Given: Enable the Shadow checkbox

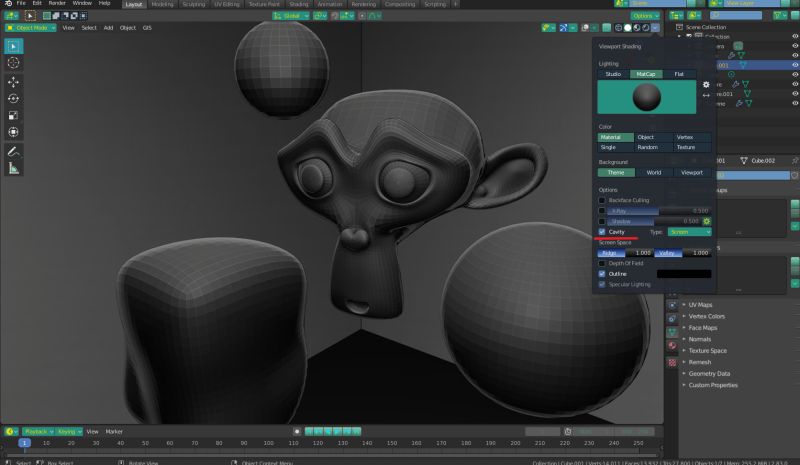Looking at the screenshot, I should (x=602, y=222).
